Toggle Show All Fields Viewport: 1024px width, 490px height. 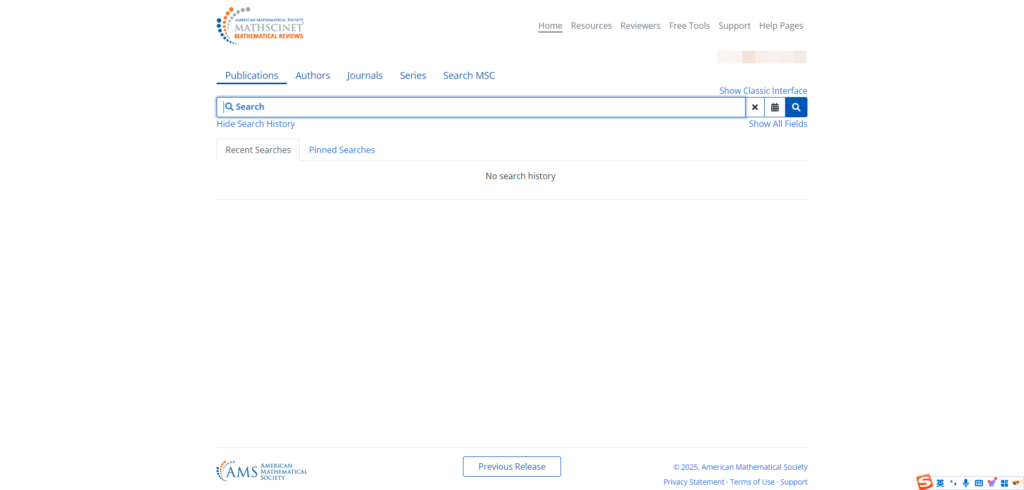pyautogui.click(x=778, y=124)
